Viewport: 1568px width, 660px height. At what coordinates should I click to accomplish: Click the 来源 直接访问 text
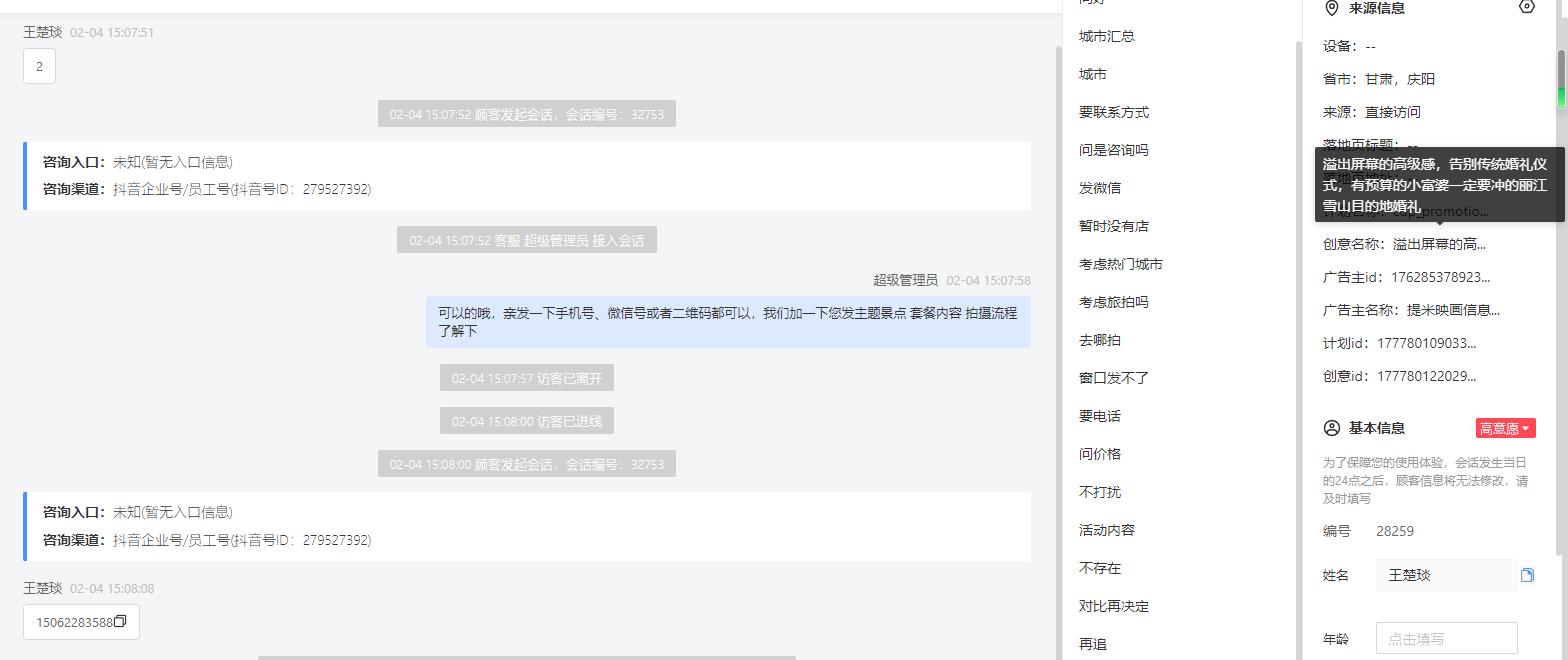(x=1393, y=112)
